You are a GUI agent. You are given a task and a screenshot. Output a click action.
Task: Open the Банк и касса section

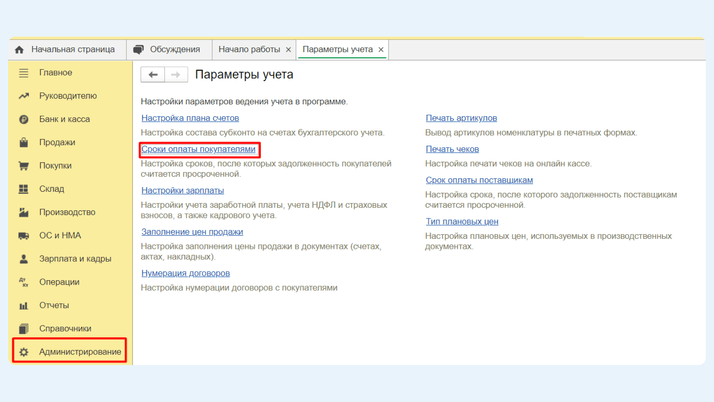point(70,119)
